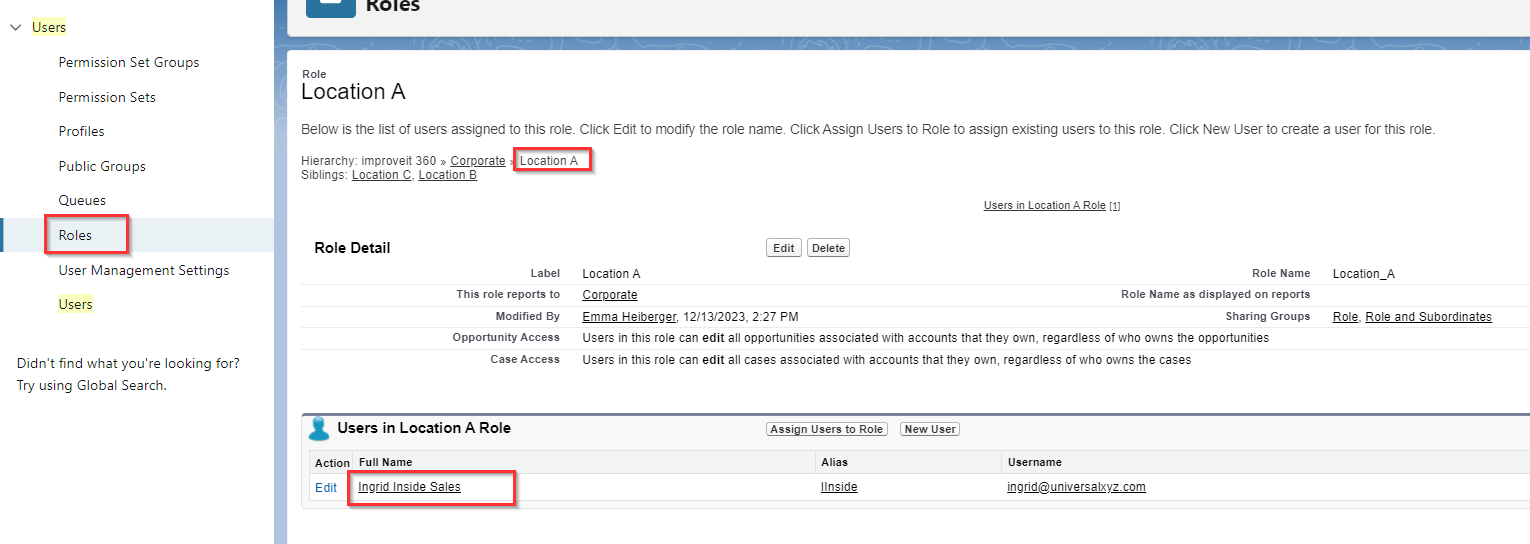Open sibling role Location B
Viewport: 1530px width, 544px height.
coord(447,175)
